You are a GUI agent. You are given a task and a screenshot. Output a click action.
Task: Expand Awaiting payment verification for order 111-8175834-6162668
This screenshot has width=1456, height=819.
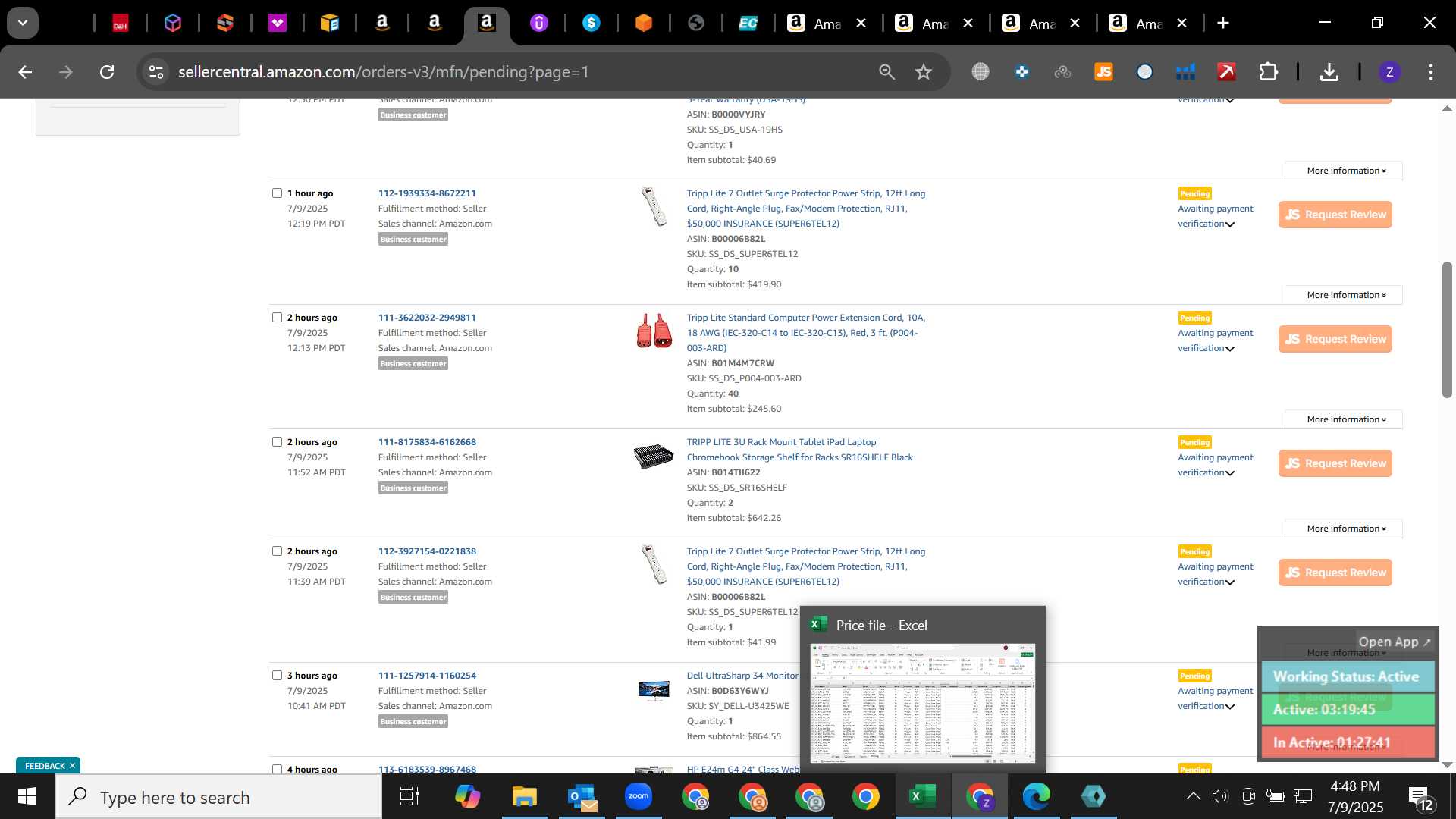click(1215, 465)
